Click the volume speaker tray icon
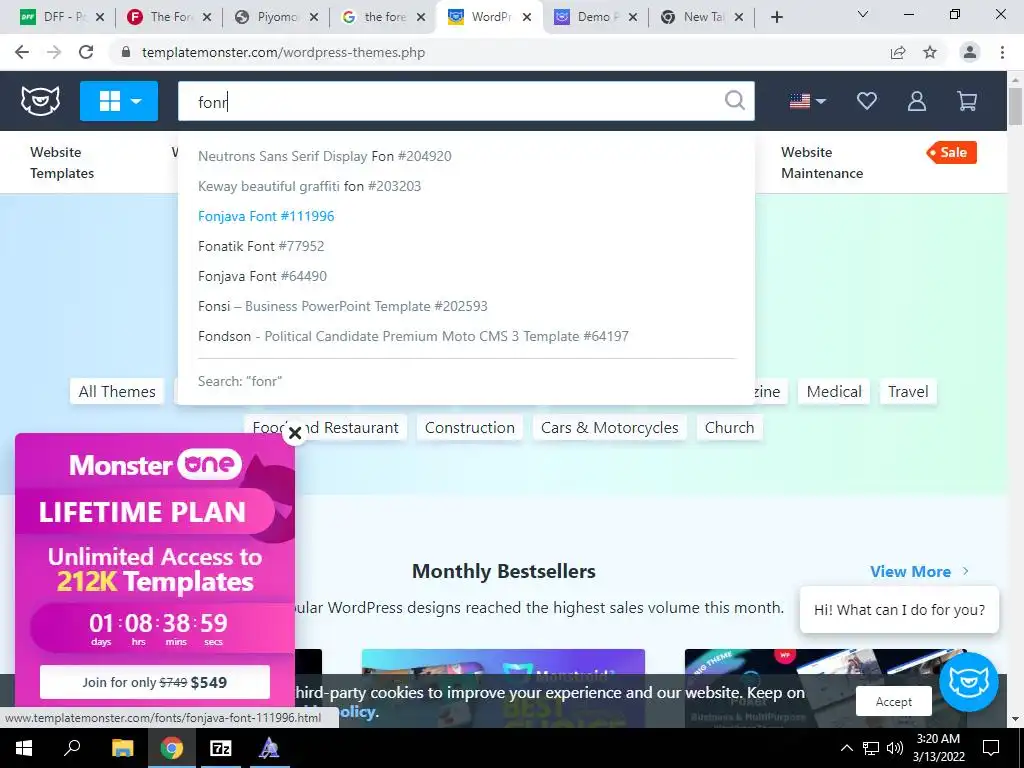The image size is (1024, 768). tap(895, 748)
